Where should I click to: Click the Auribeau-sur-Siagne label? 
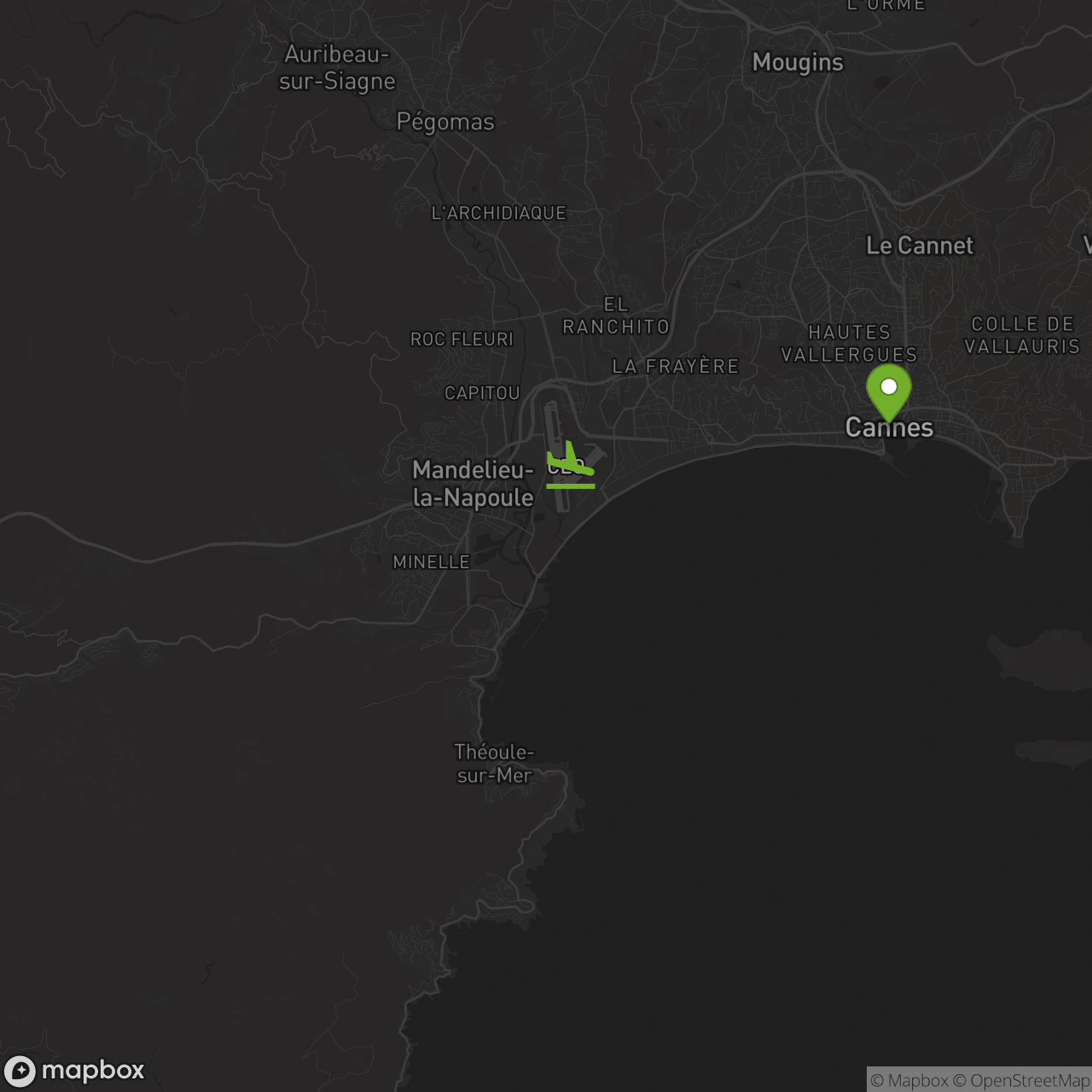tap(337, 67)
